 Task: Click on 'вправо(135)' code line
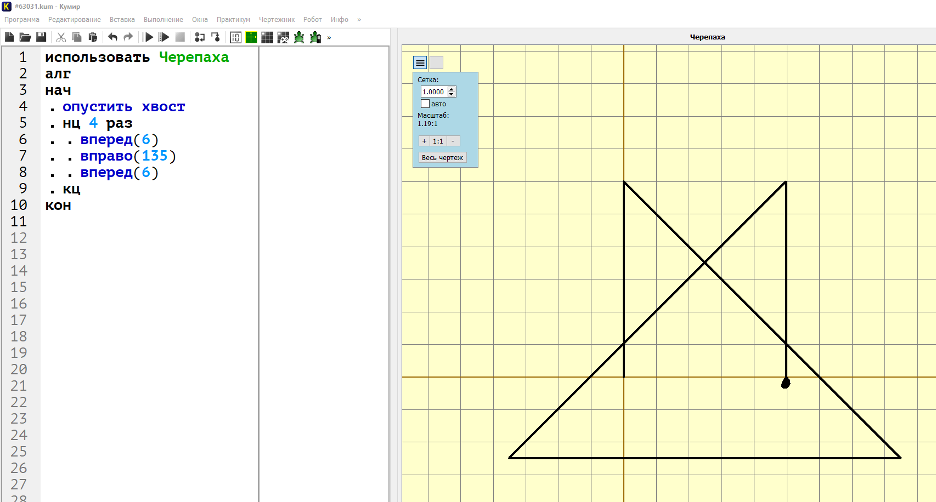click(x=128, y=156)
